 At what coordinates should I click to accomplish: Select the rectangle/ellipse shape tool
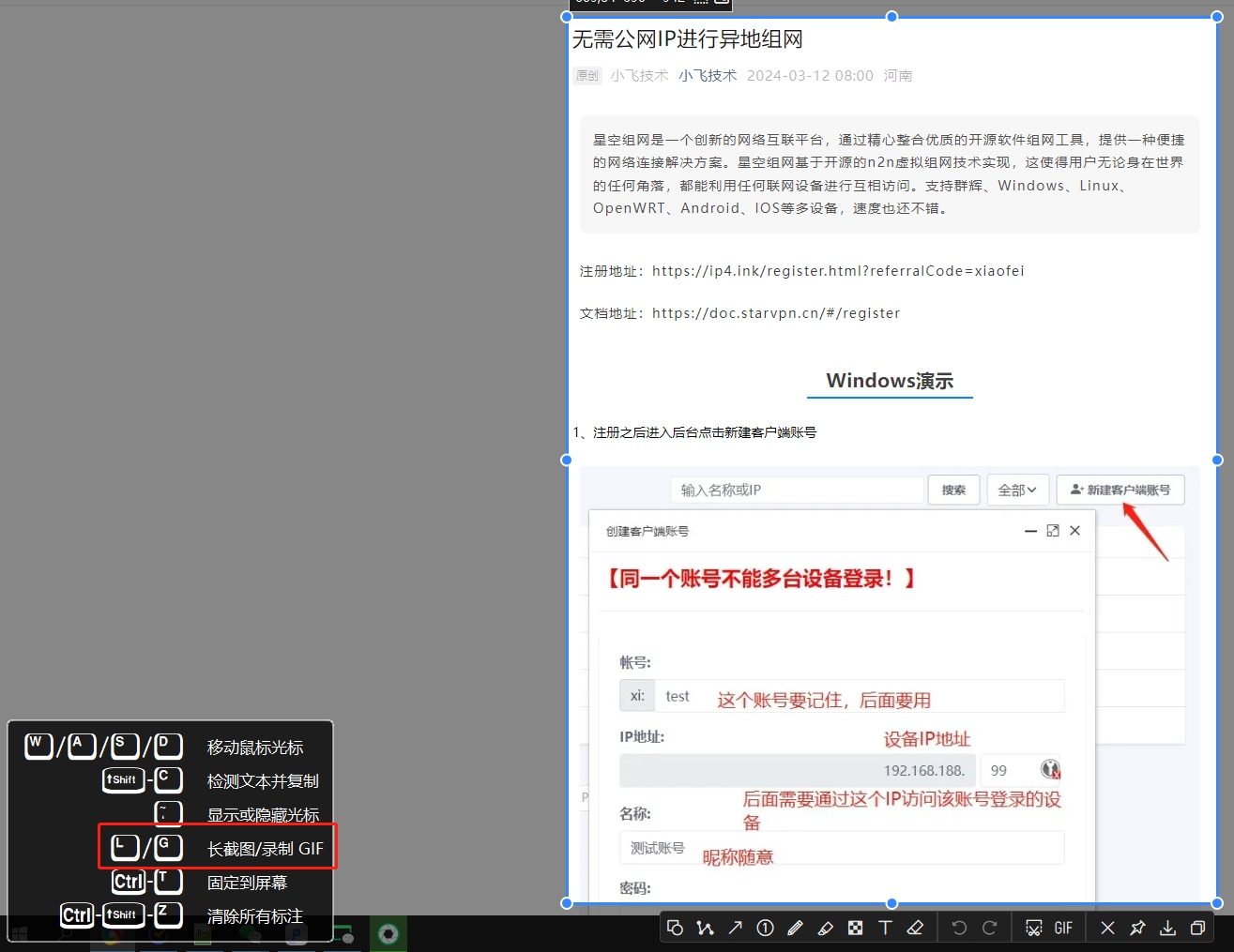pos(675,928)
